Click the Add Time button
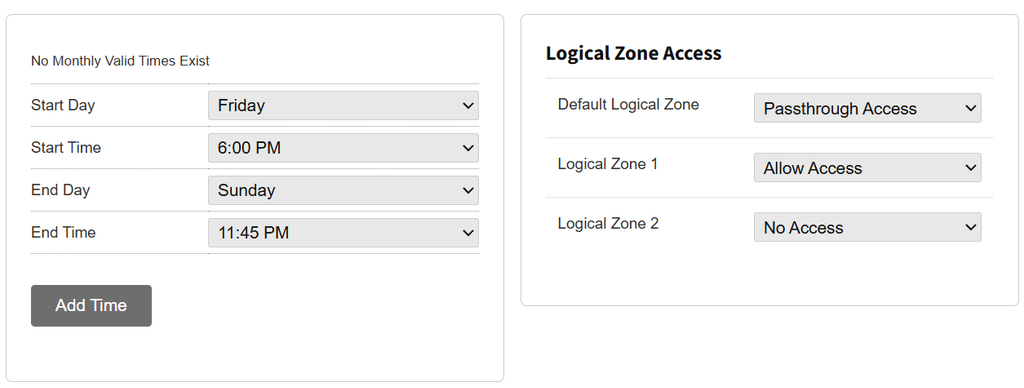This screenshot has height=388, width=1024. tap(91, 306)
